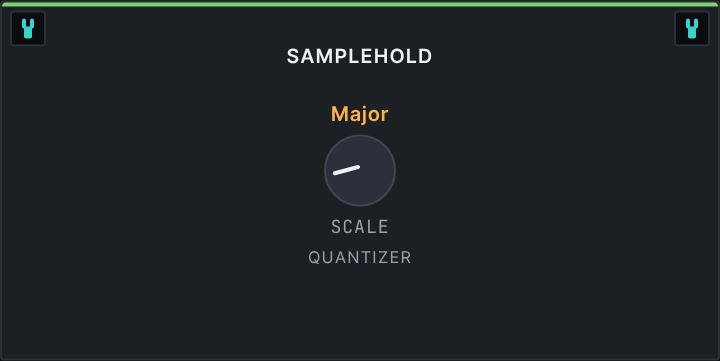The width and height of the screenshot is (720, 361).
Task: Click the dark circular knob body
Action: point(360,170)
